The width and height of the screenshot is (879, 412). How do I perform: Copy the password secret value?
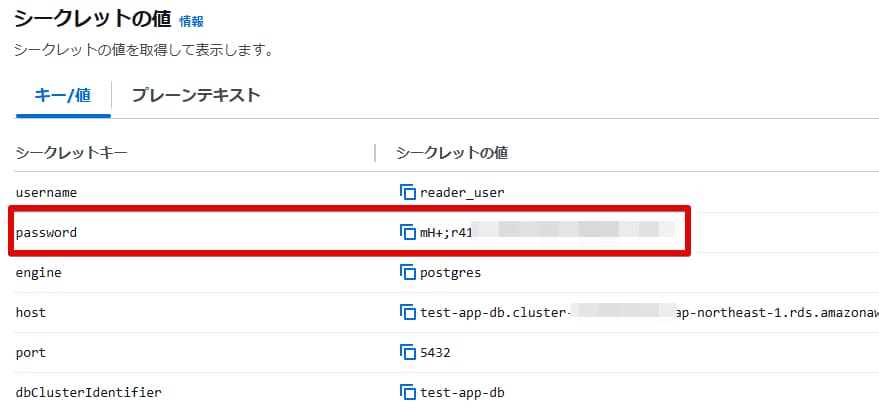click(407, 232)
